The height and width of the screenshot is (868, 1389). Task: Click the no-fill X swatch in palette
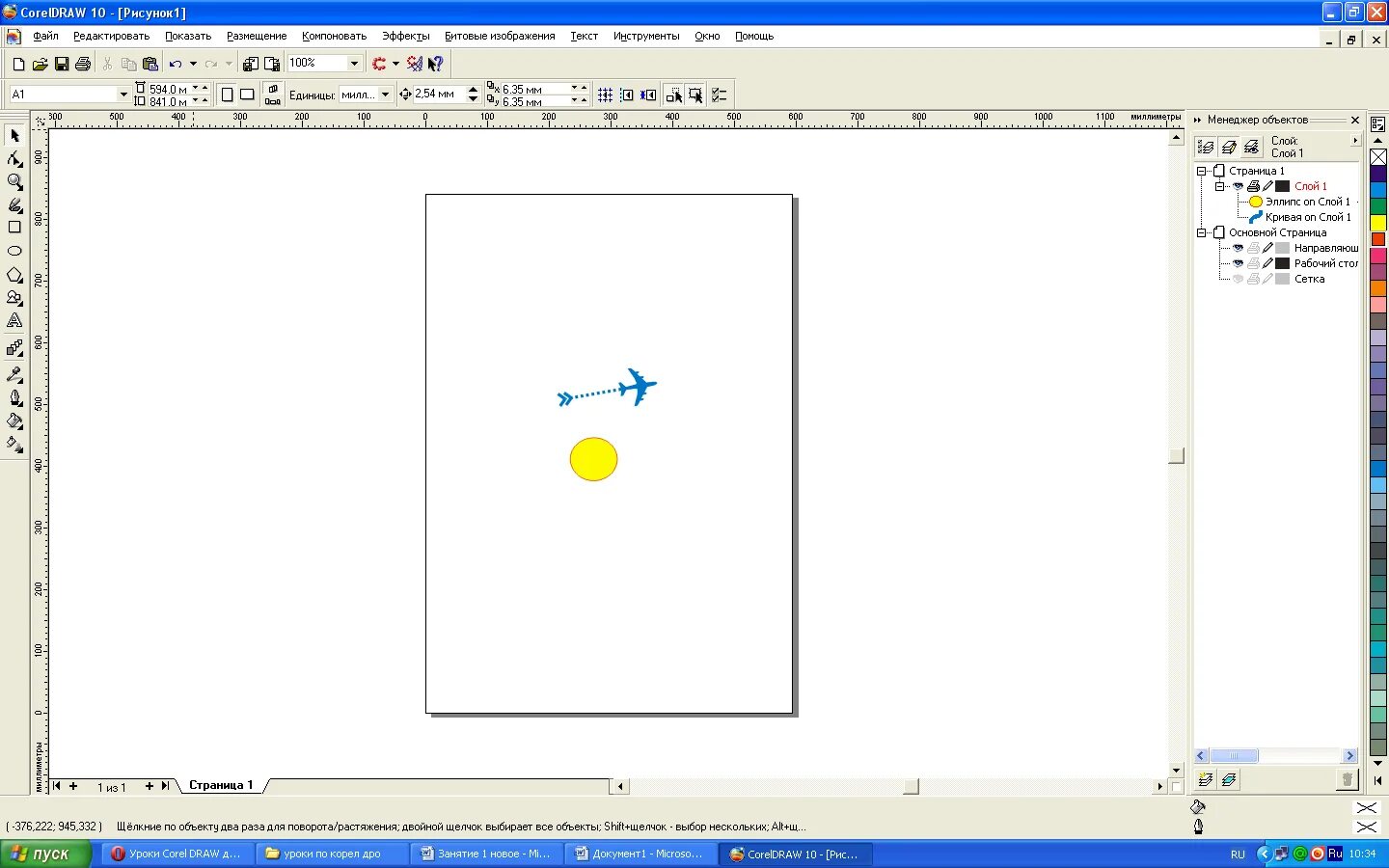pos(1378,157)
